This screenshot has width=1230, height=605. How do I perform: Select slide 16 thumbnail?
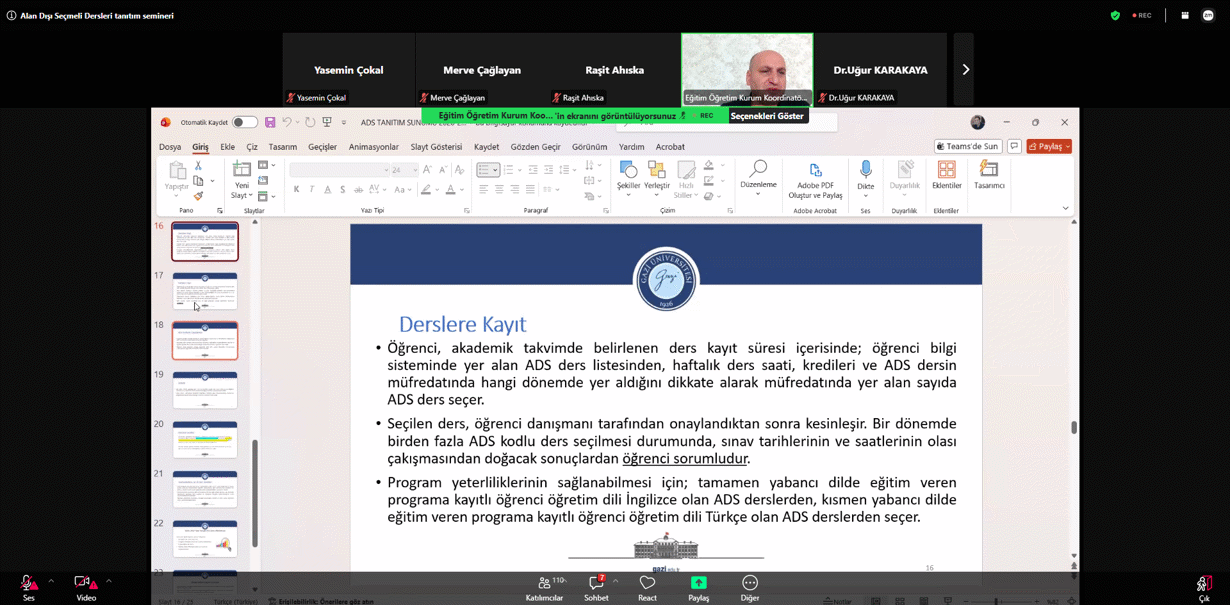[x=205, y=241]
